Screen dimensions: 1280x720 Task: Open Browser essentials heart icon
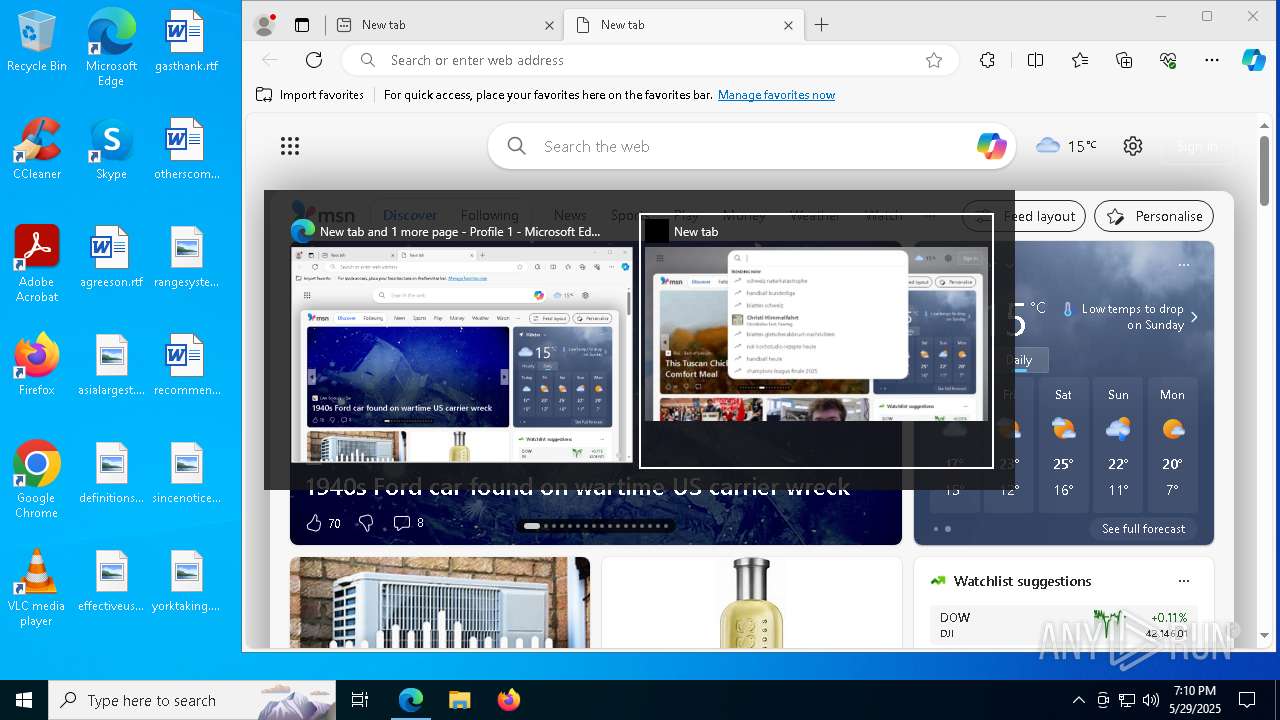1168,60
